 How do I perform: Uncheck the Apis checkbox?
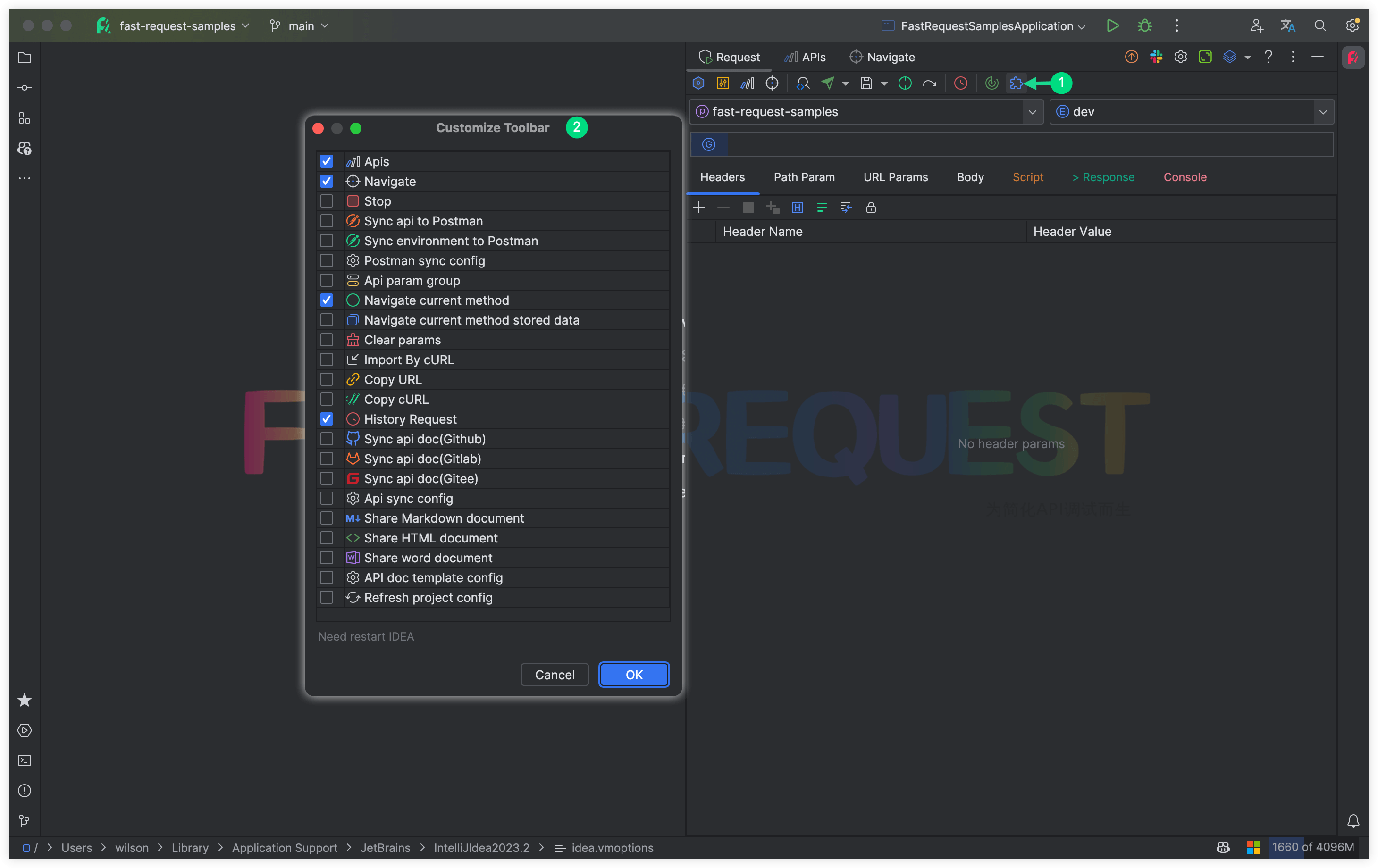point(326,161)
